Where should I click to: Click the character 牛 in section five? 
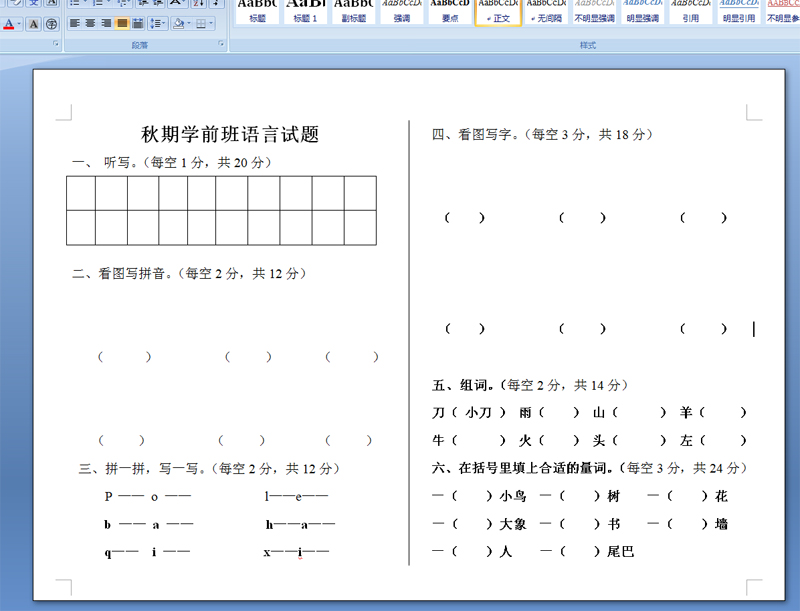pos(438,441)
